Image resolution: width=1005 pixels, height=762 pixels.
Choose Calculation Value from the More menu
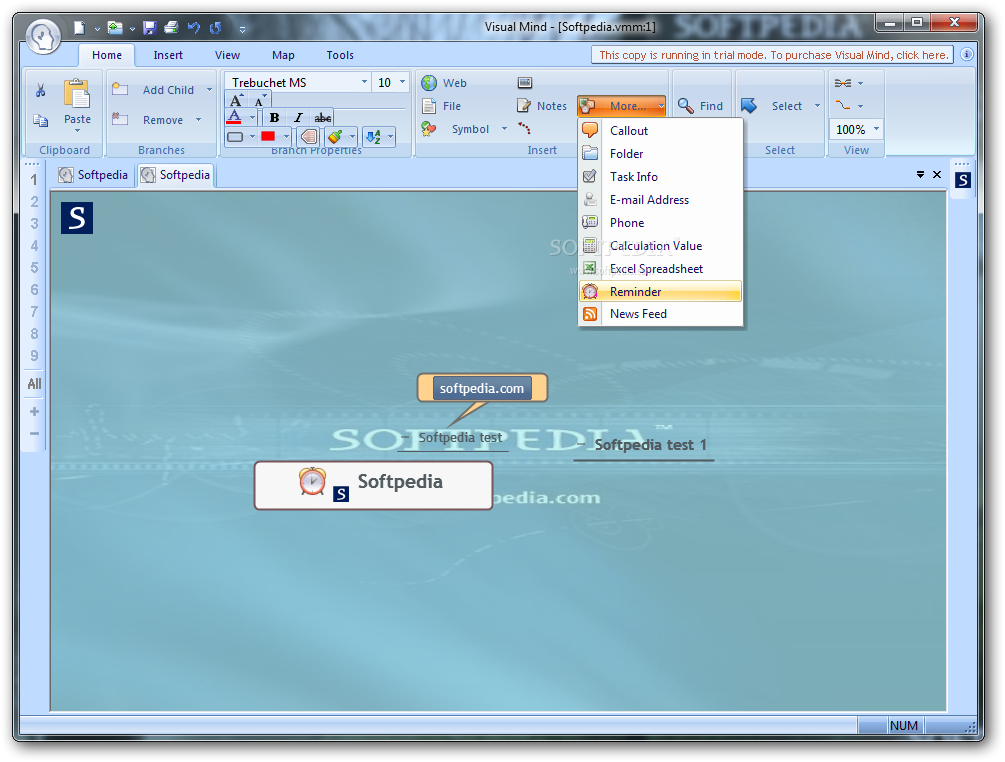click(660, 246)
